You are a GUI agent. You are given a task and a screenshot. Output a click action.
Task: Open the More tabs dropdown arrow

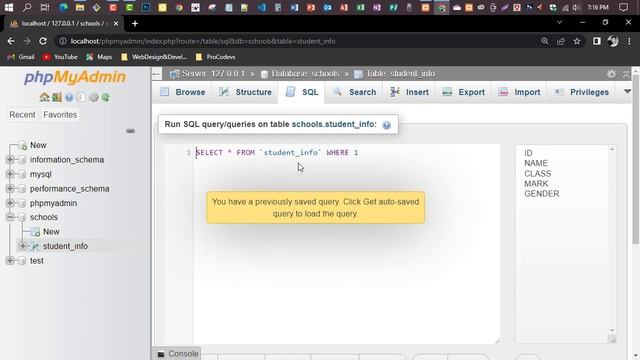(627, 92)
